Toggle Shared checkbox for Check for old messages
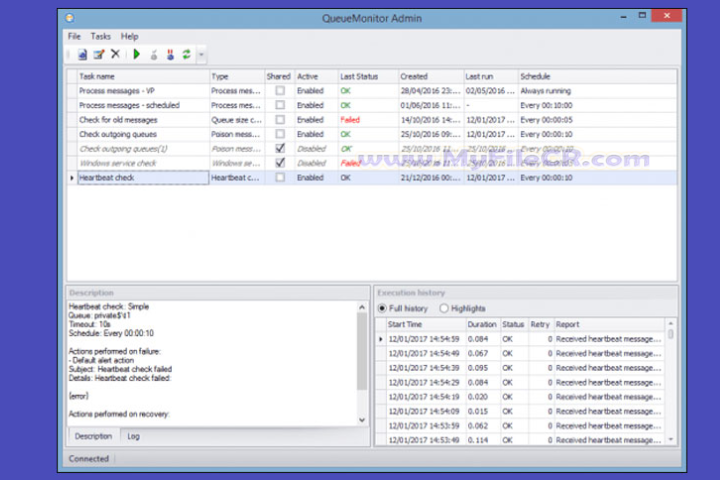720x480 pixels. pyautogui.click(x=280, y=120)
